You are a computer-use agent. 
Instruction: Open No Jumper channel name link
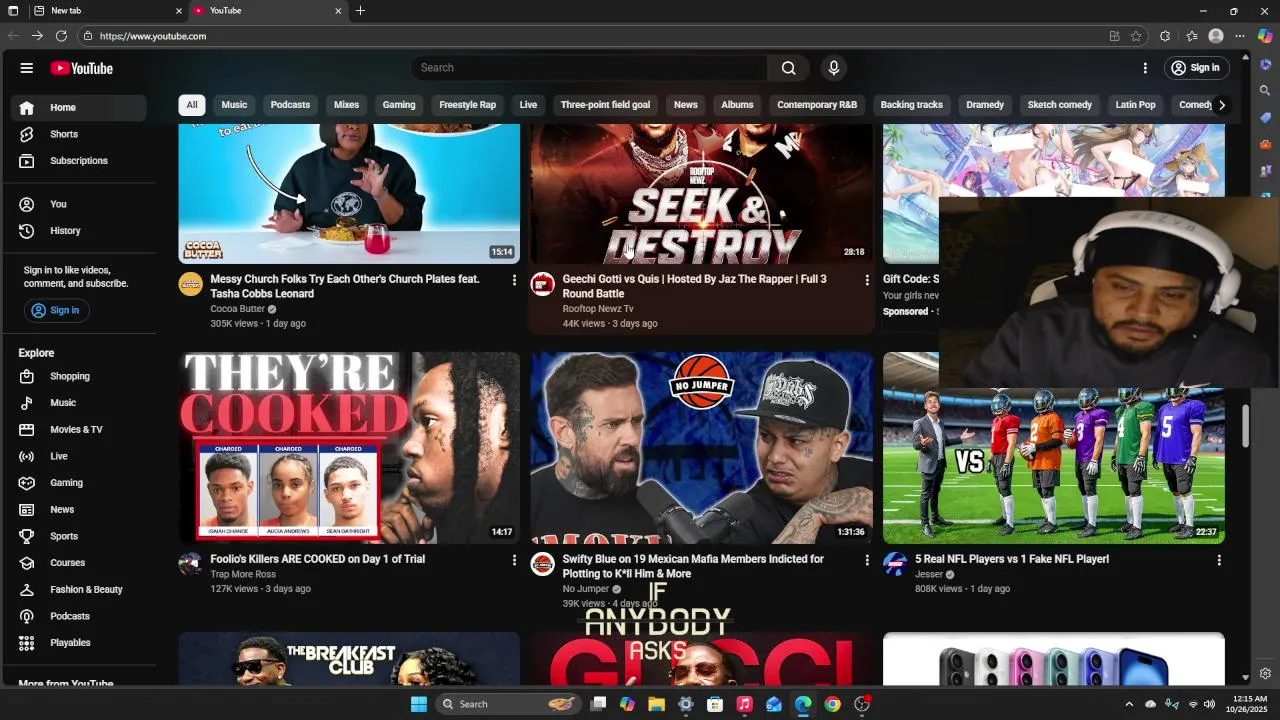[x=585, y=590]
